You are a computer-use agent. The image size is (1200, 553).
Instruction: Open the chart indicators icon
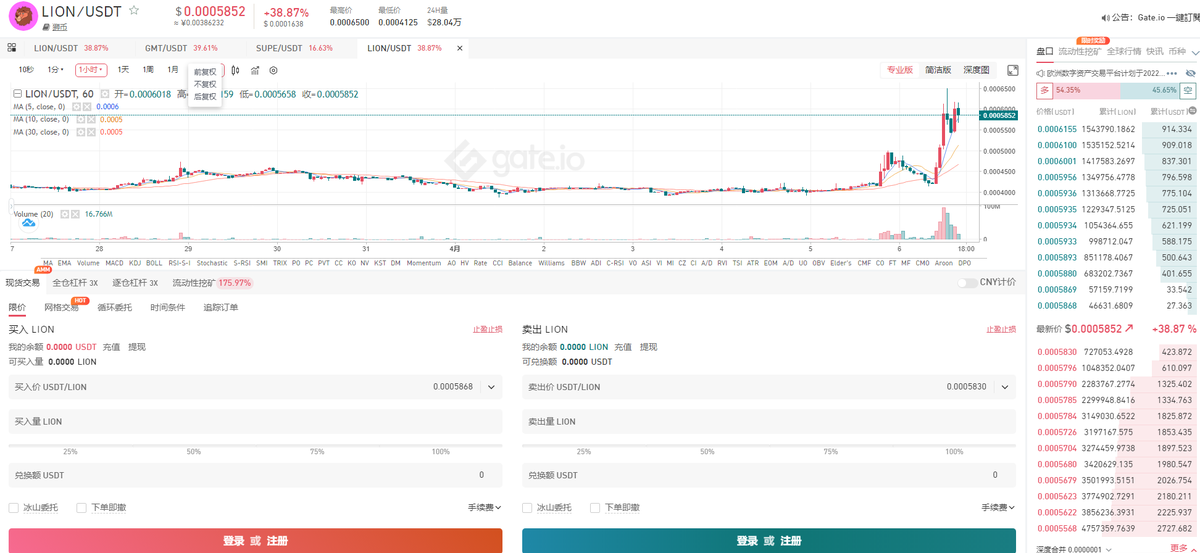click(x=255, y=70)
